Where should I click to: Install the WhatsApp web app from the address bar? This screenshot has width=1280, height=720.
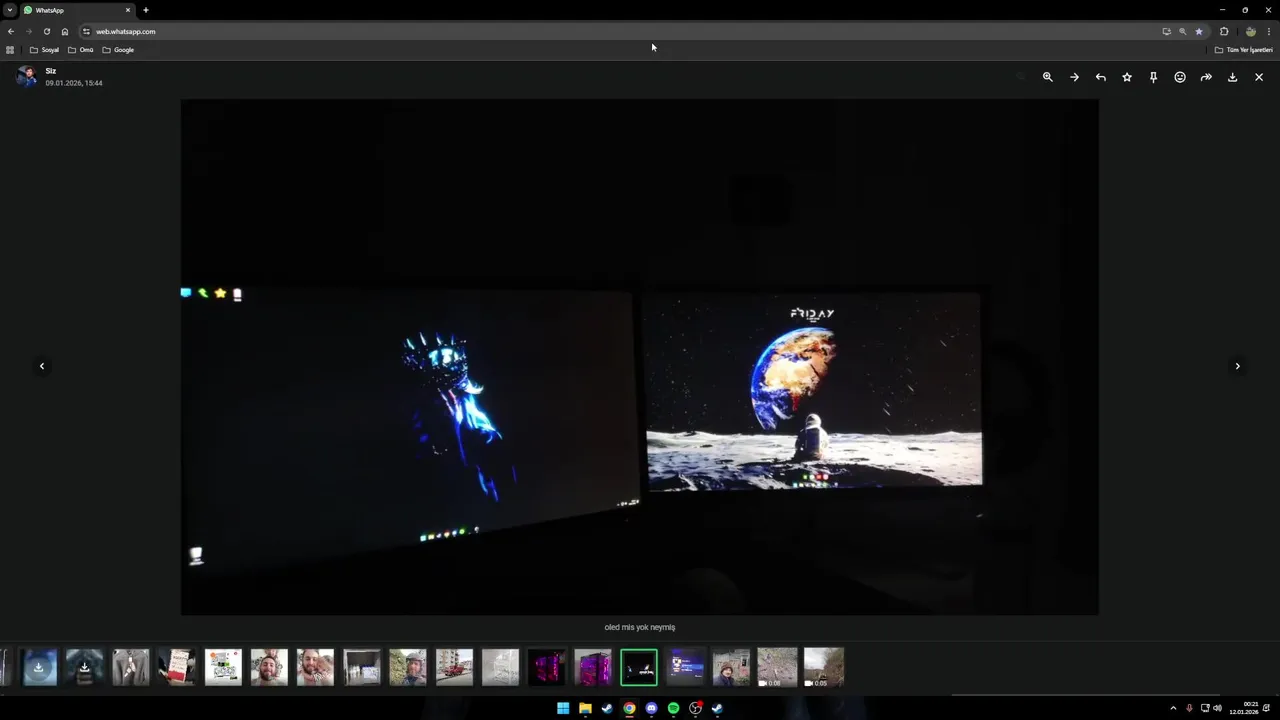1166,31
